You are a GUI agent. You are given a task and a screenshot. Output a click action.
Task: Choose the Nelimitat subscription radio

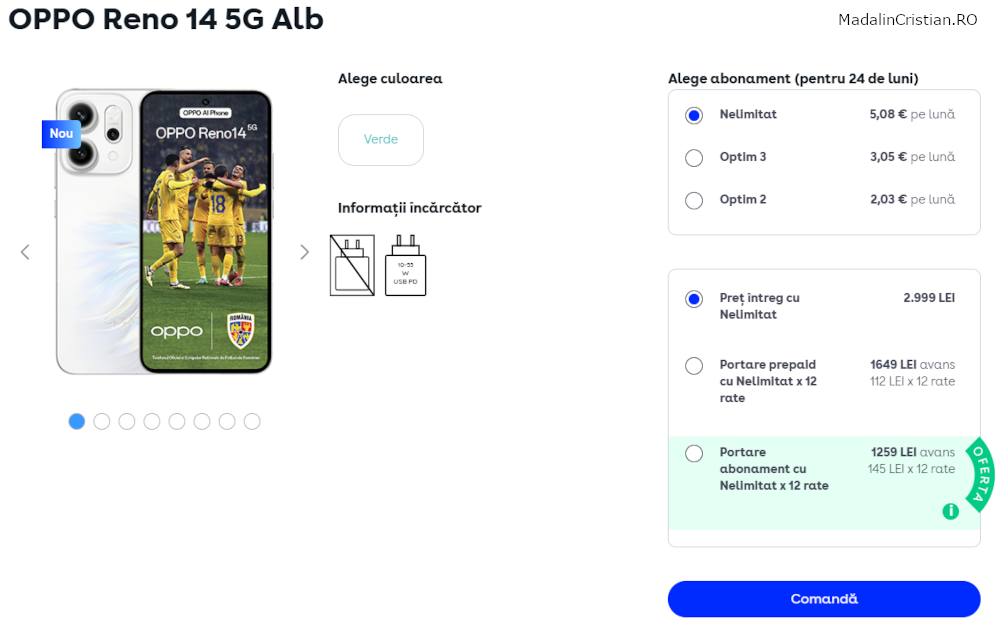(x=694, y=115)
